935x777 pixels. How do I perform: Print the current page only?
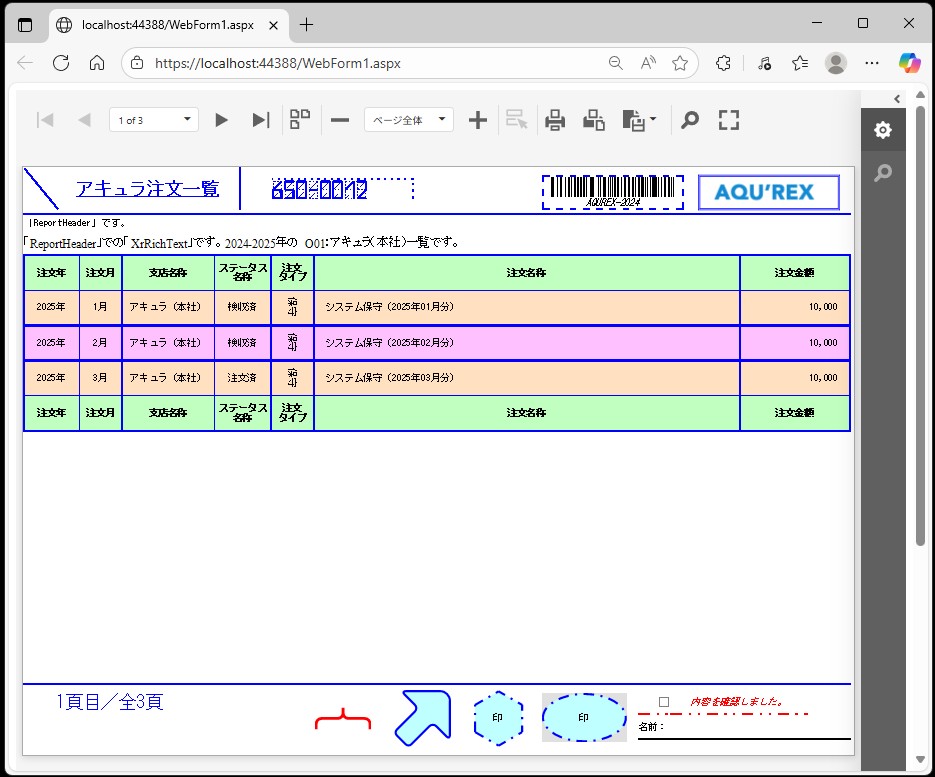594,120
